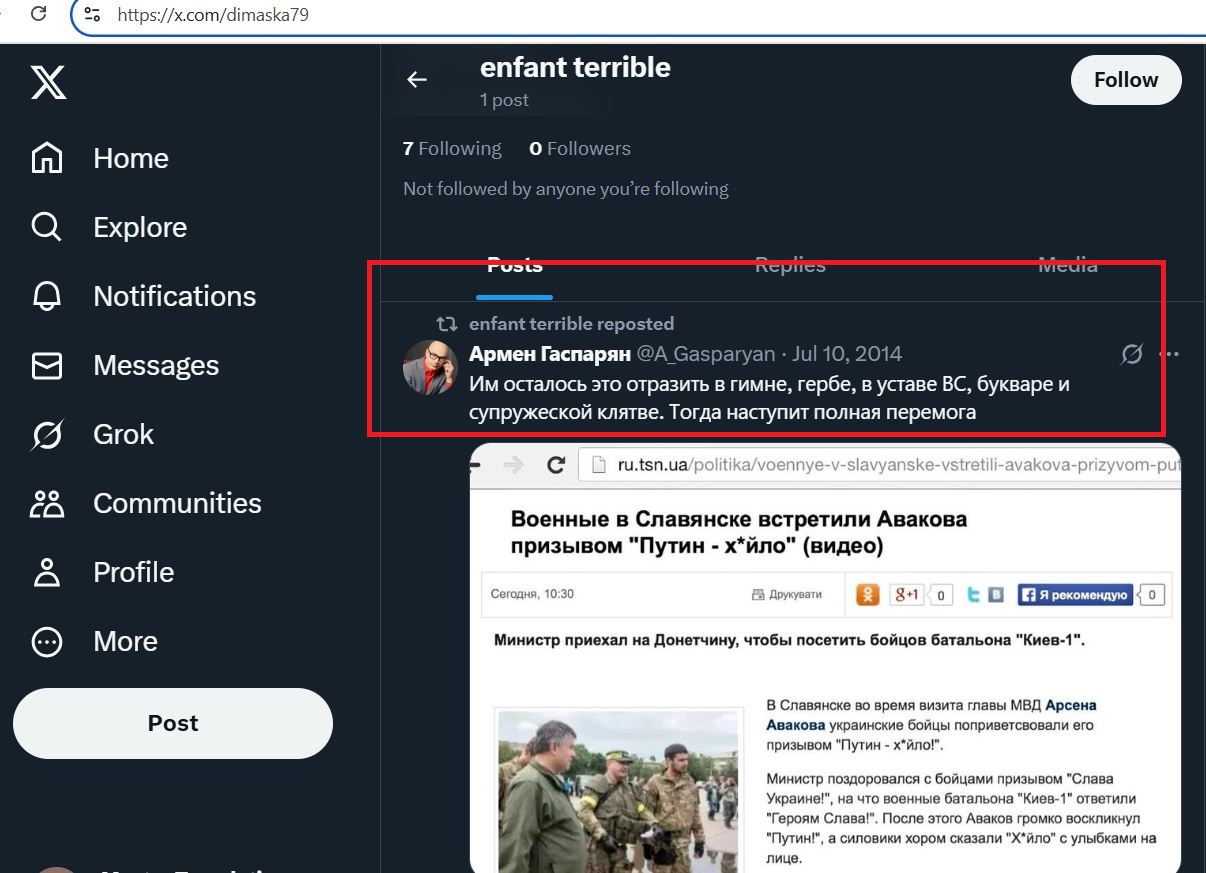Image resolution: width=1206 pixels, height=873 pixels.
Task: Open the More menu in the sidebar
Action: pos(95,641)
